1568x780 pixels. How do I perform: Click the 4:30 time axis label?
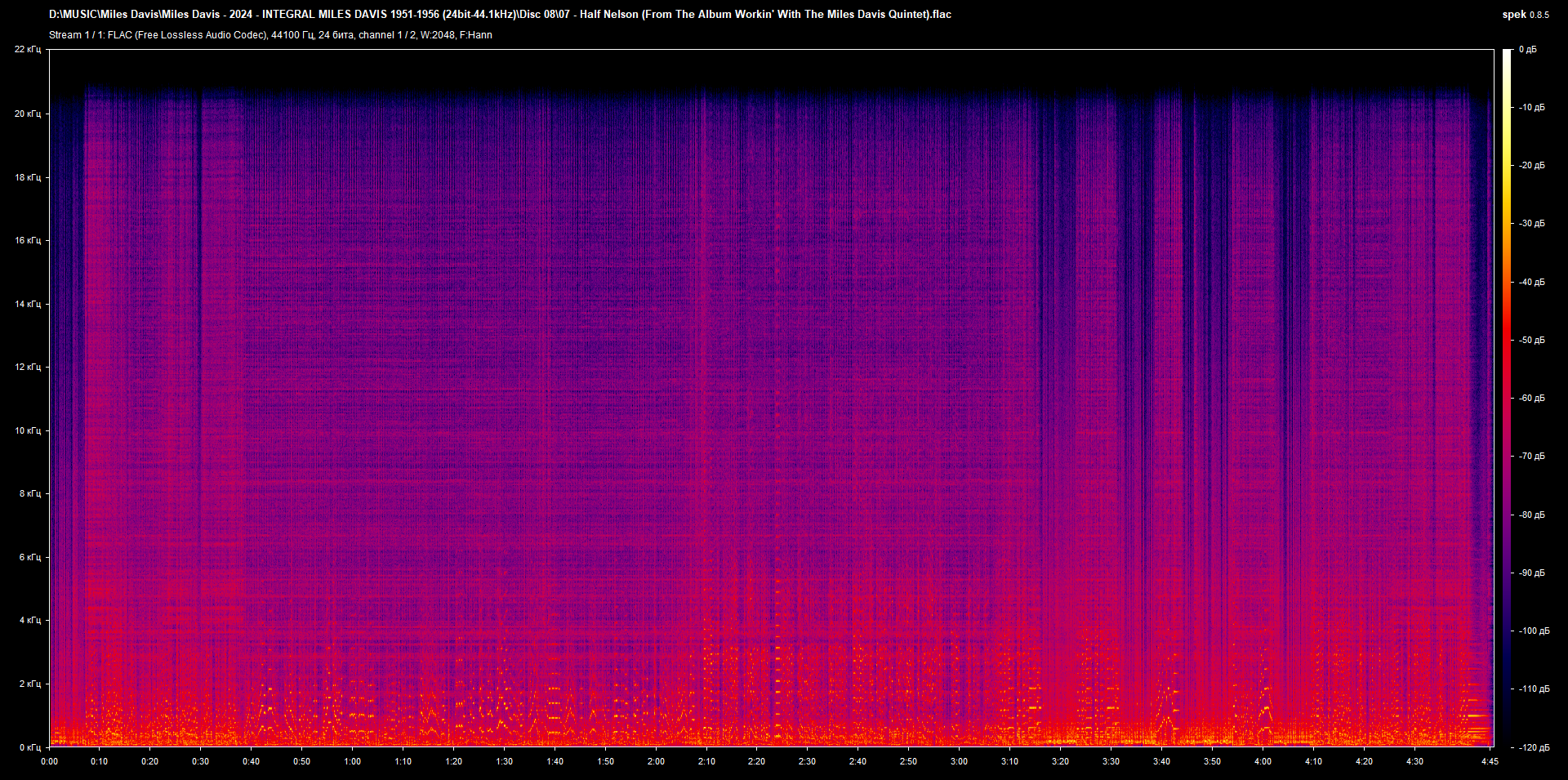click(1414, 761)
